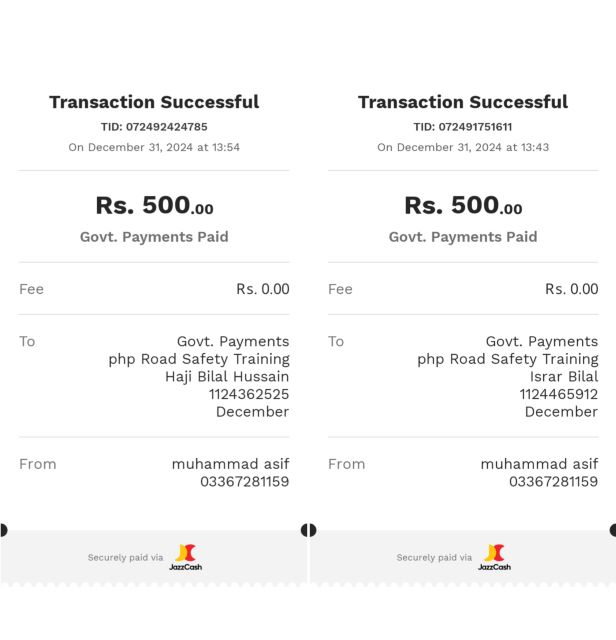Click Transaction Successful heading above TID 072491751611

(463, 102)
